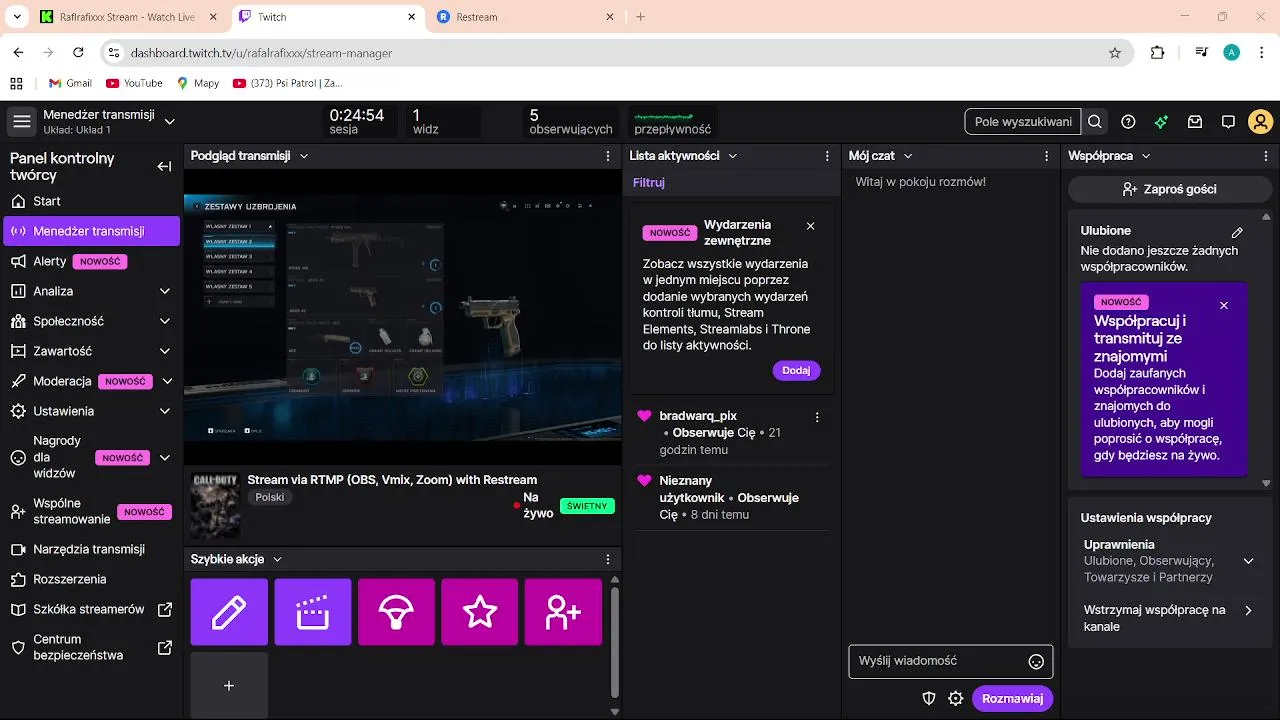Select Menedżer transmisji in sidebar
This screenshot has height=720, width=1280.
[x=92, y=231]
